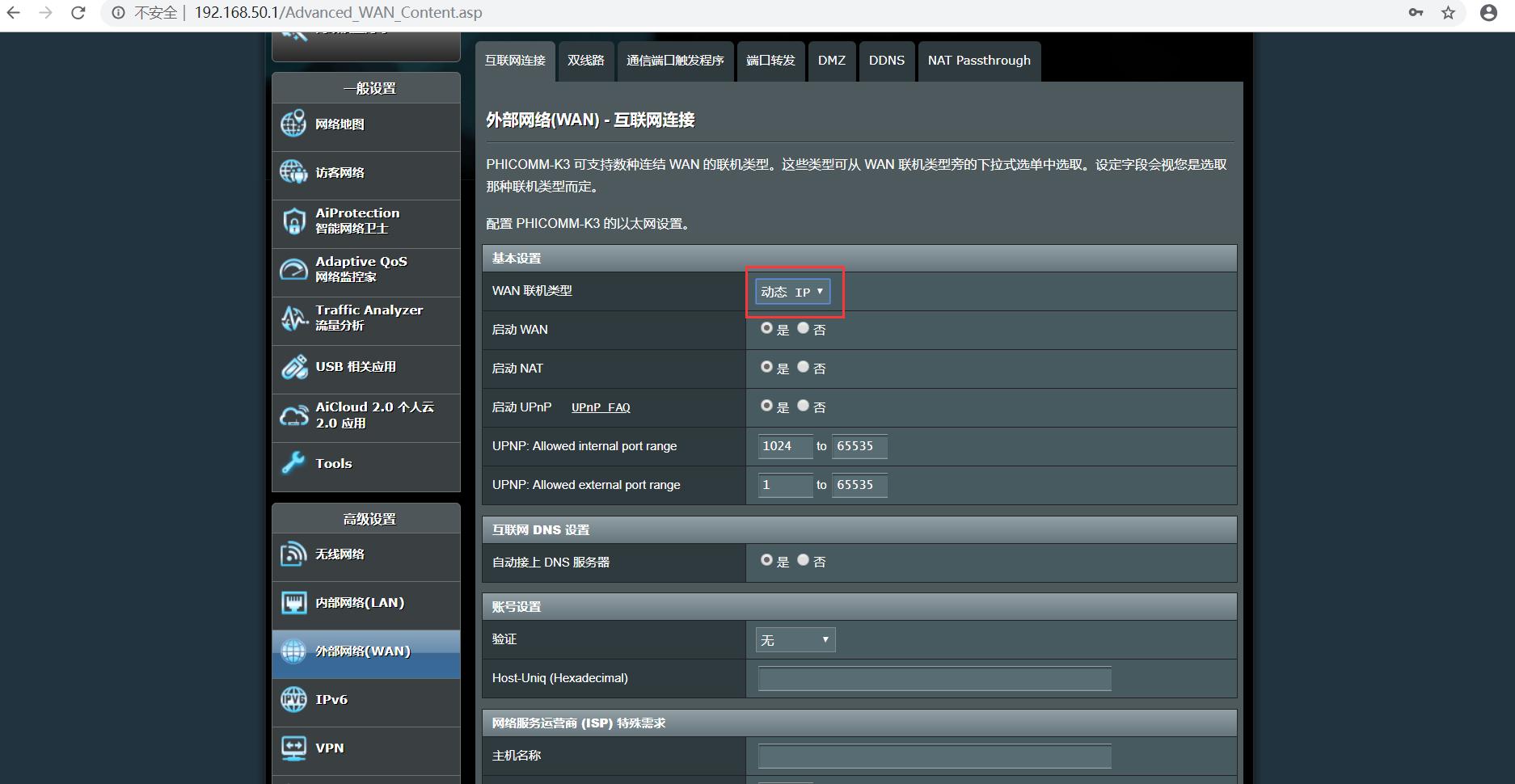
Task: Disable automatic DNS by choosing 否
Action: tap(802, 558)
